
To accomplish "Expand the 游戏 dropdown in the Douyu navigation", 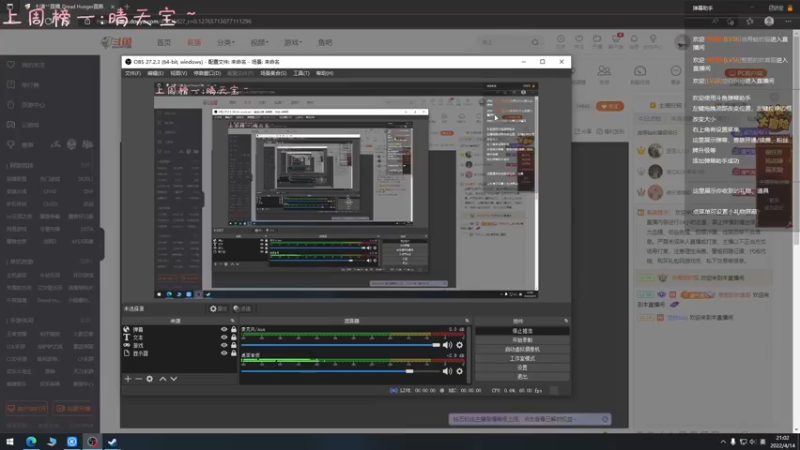I will (x=293, y=42).
